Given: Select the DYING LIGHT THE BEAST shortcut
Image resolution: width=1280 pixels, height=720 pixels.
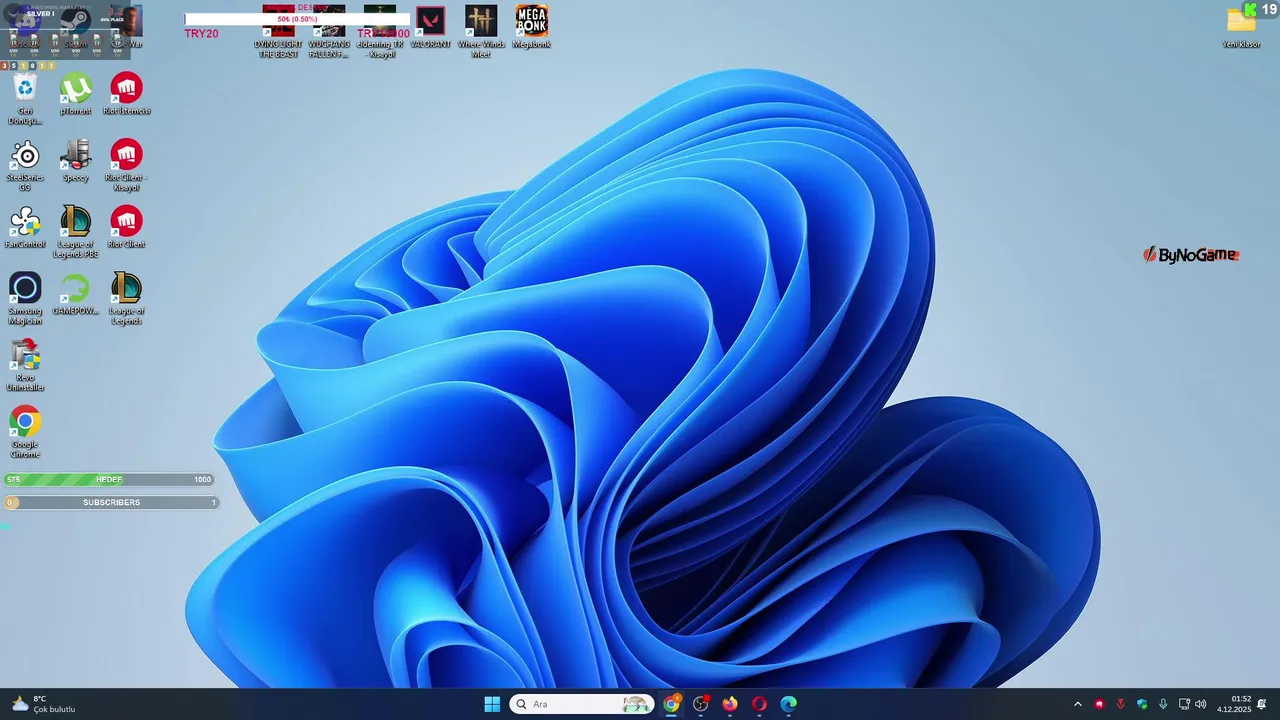Looking at the screenshot, I should tap(278, 31).
